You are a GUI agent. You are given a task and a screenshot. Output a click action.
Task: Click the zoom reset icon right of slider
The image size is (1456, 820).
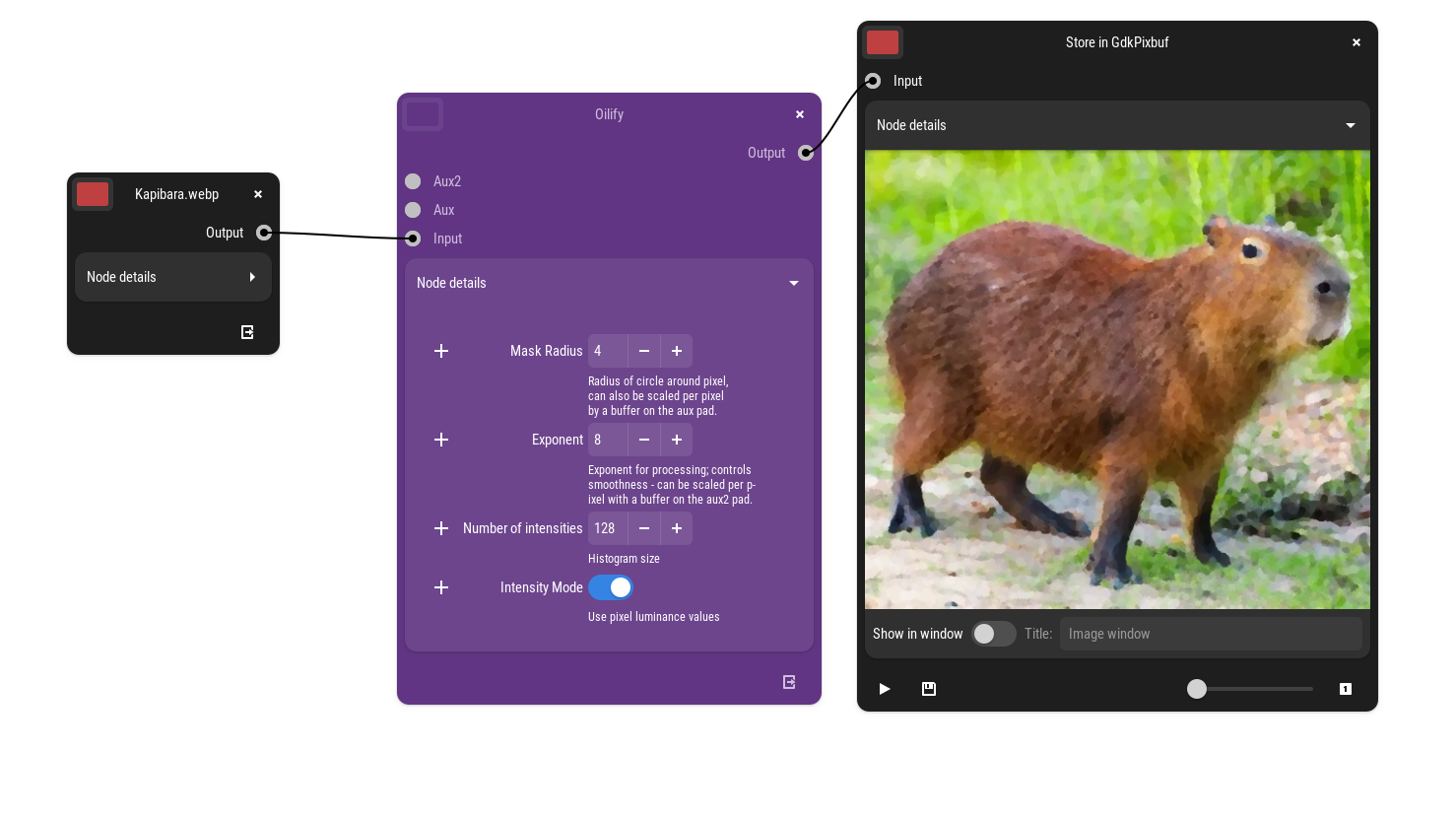(x=1345, y=689)
